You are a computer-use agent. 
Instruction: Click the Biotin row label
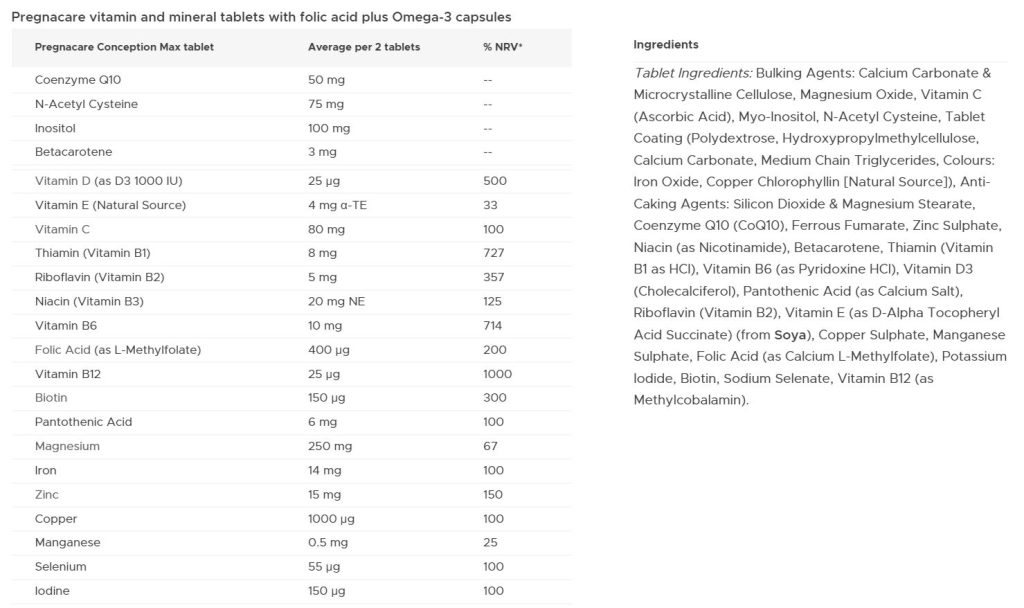pyautogui.click(x=52, y=397)
